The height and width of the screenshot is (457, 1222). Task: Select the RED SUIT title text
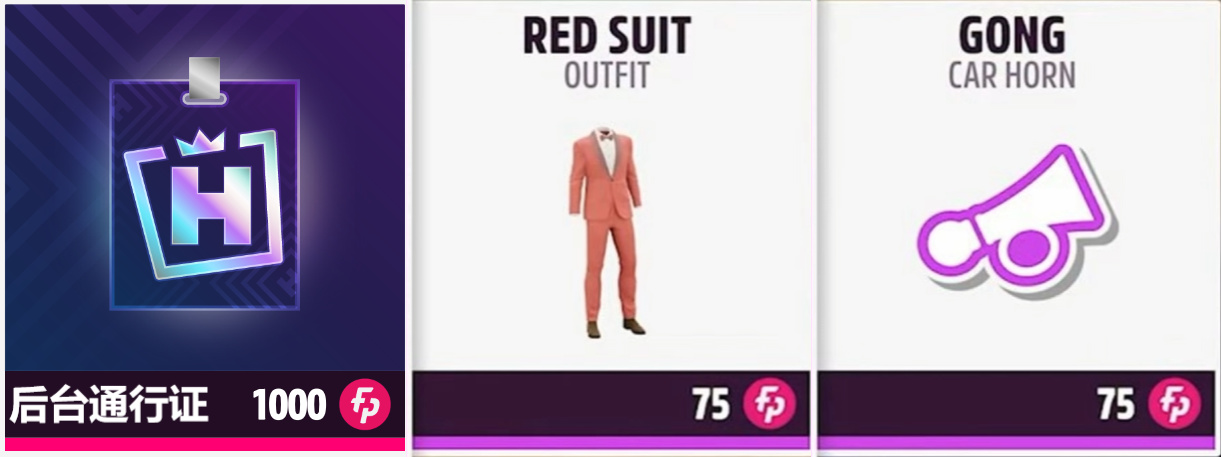(607, 36)
